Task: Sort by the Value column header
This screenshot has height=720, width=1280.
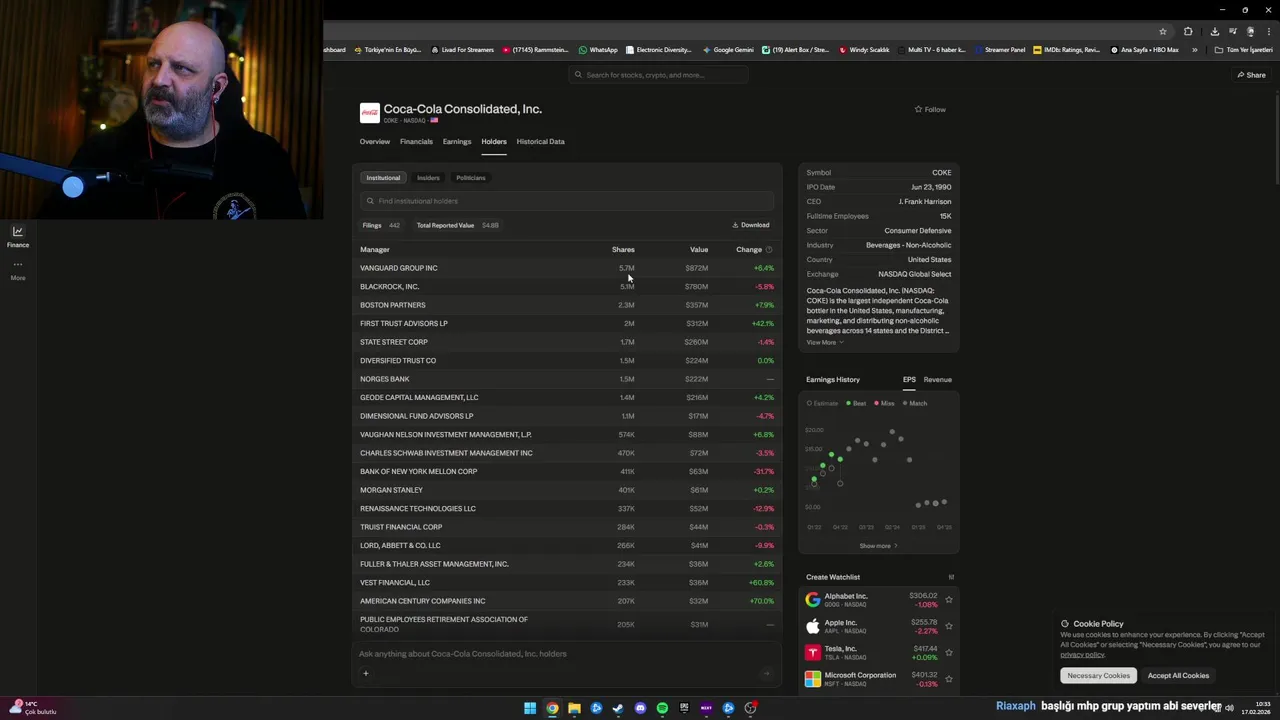Action: [x=699, y=250]
